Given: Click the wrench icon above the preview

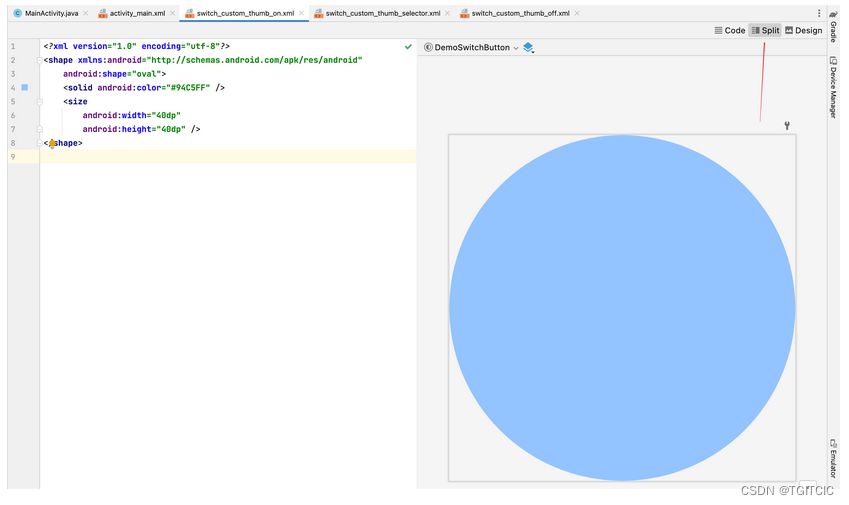Looking at the screenshot, I should point(787,126).
